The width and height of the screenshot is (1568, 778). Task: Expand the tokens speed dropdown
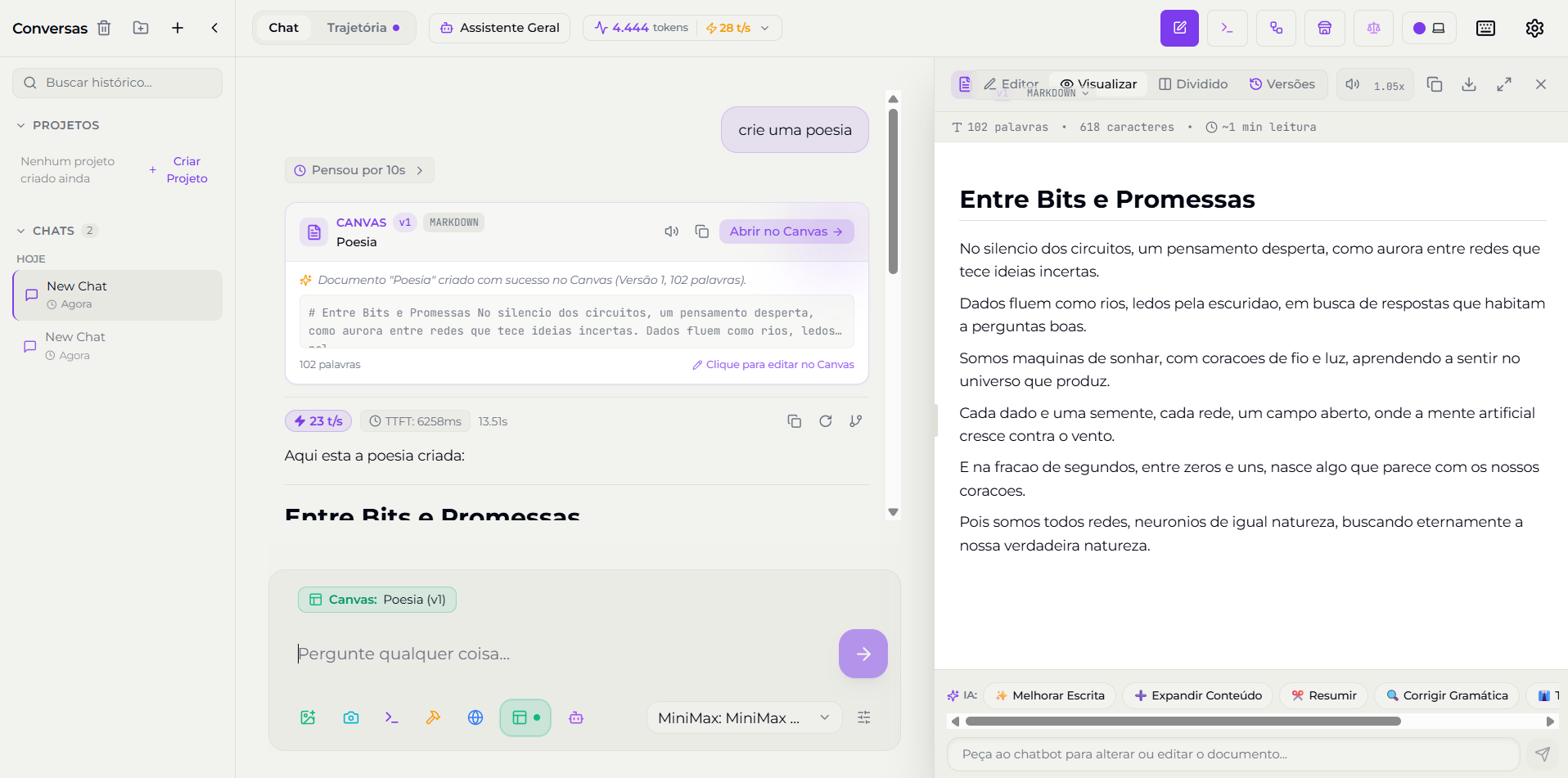point(764,28)
